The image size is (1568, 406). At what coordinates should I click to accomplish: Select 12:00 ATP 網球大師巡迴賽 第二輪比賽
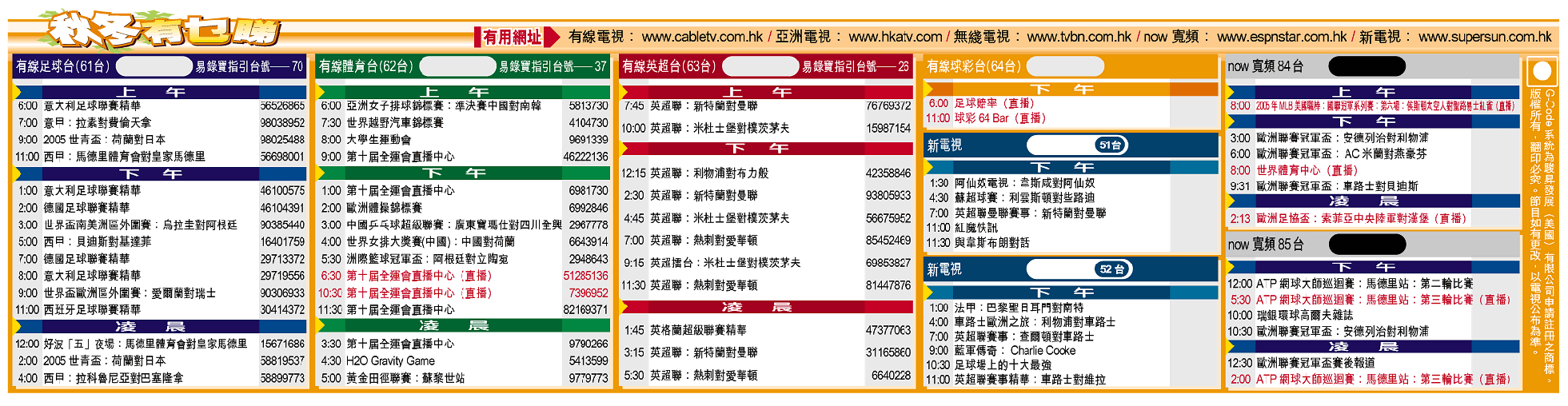pyautogui.click(x=1351, y=284)
